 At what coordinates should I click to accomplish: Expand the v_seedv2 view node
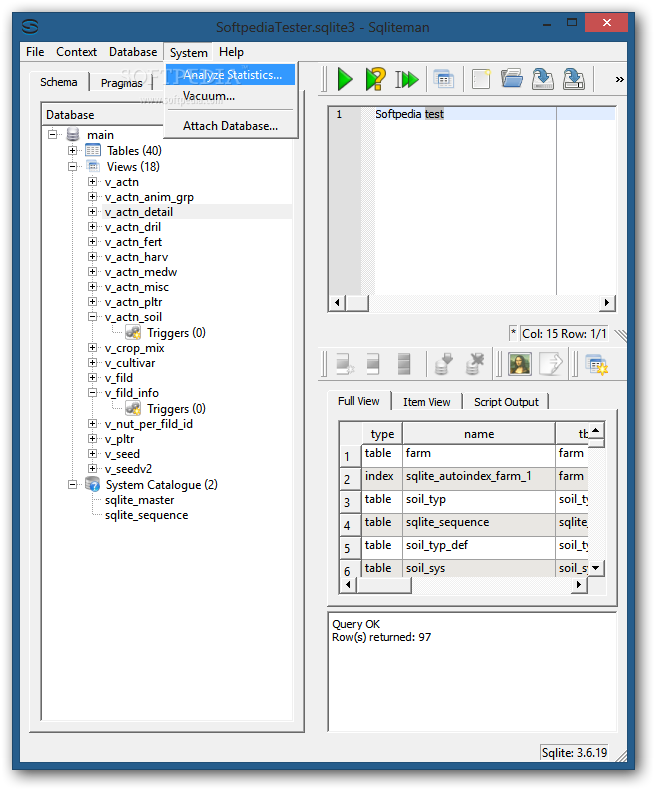pos(92,468)
